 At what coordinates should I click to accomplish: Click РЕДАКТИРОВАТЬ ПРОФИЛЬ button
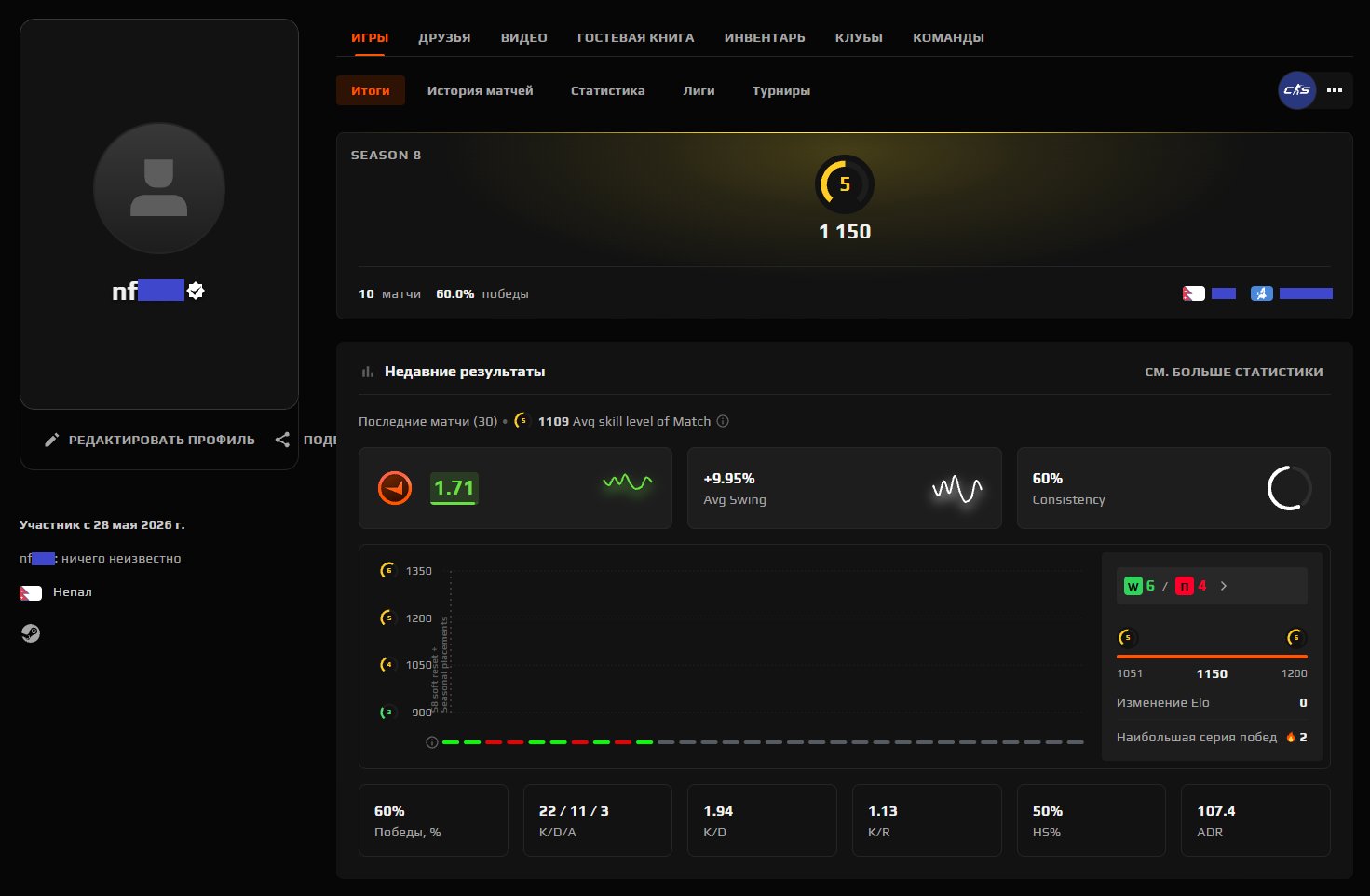150,440
